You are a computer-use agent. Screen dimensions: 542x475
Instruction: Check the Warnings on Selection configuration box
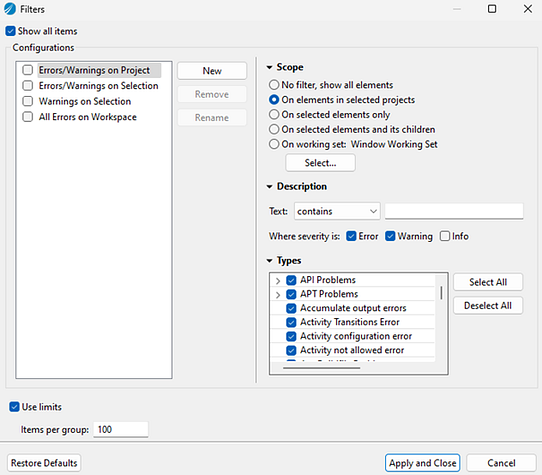(x=28, y=101)
